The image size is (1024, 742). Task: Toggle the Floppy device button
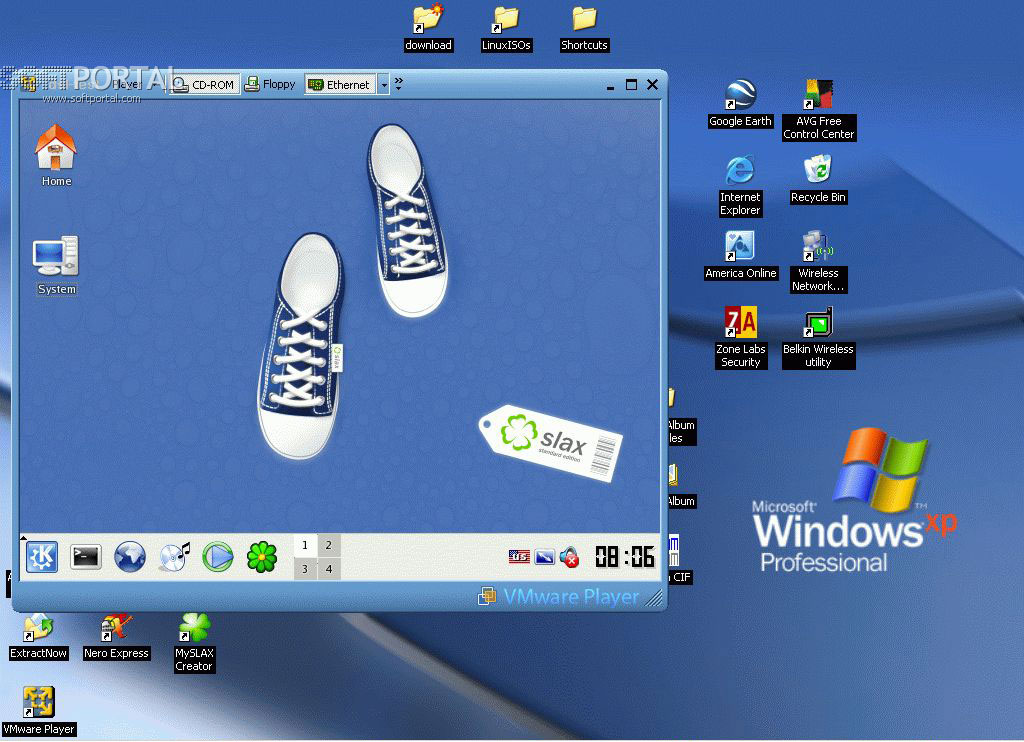click(270, 85)
